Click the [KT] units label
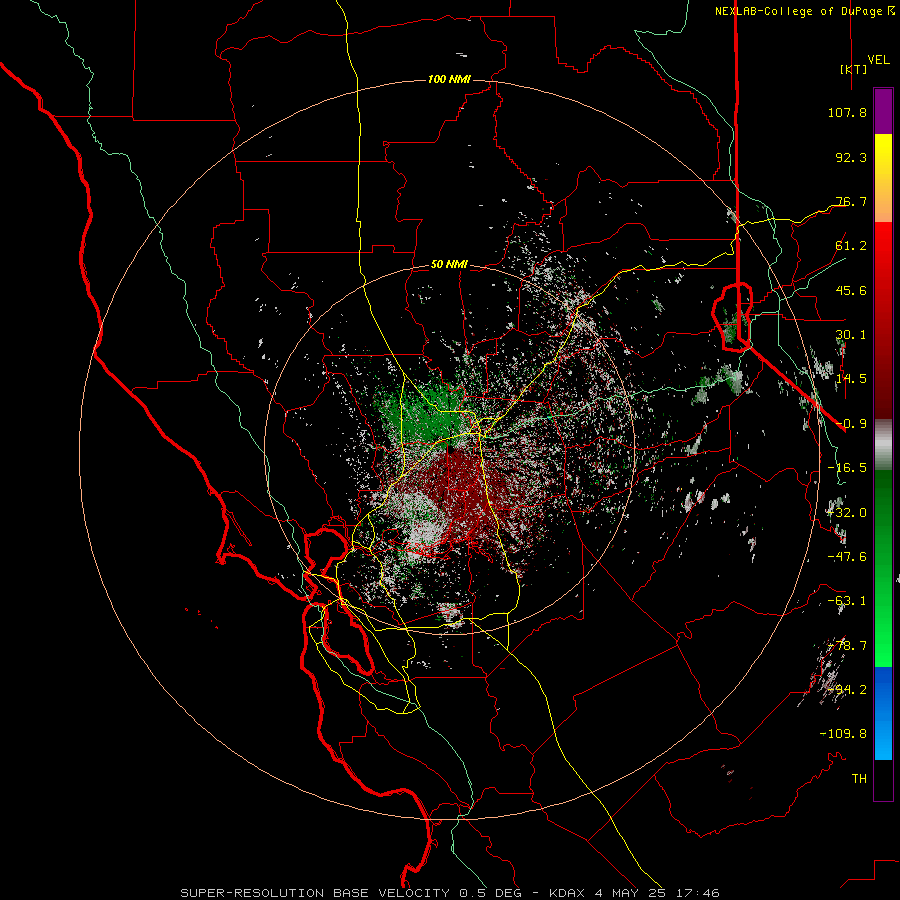Screen dimensions: 900x900 853,69
